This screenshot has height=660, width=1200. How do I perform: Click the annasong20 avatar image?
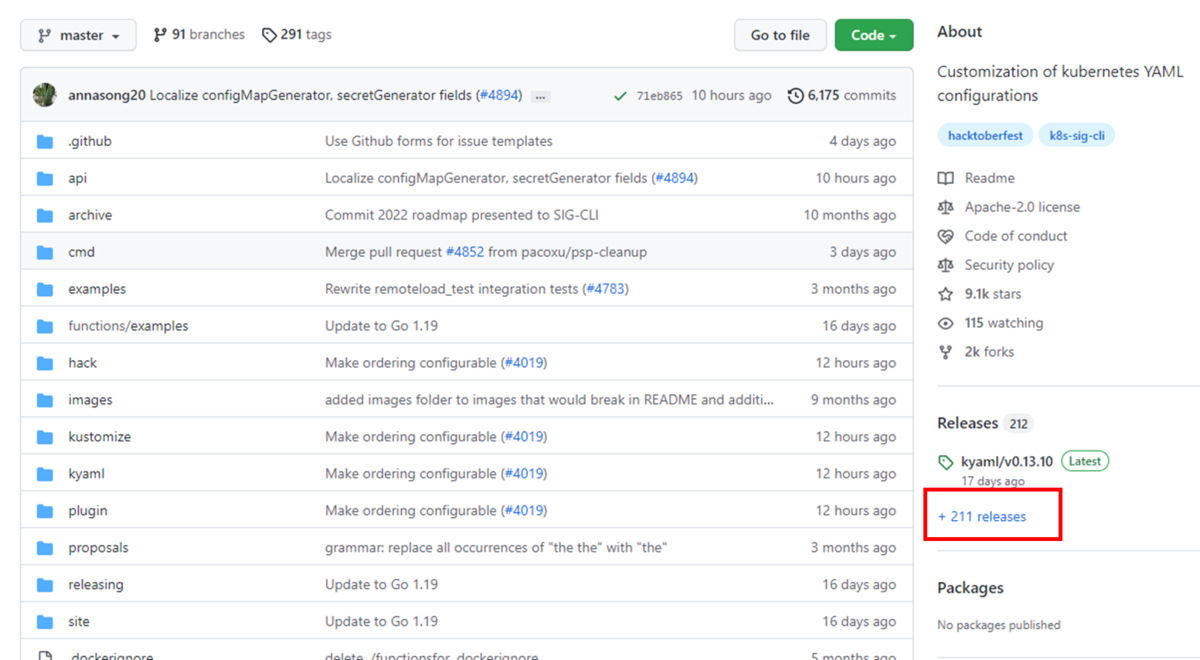(x=45, y=95)
